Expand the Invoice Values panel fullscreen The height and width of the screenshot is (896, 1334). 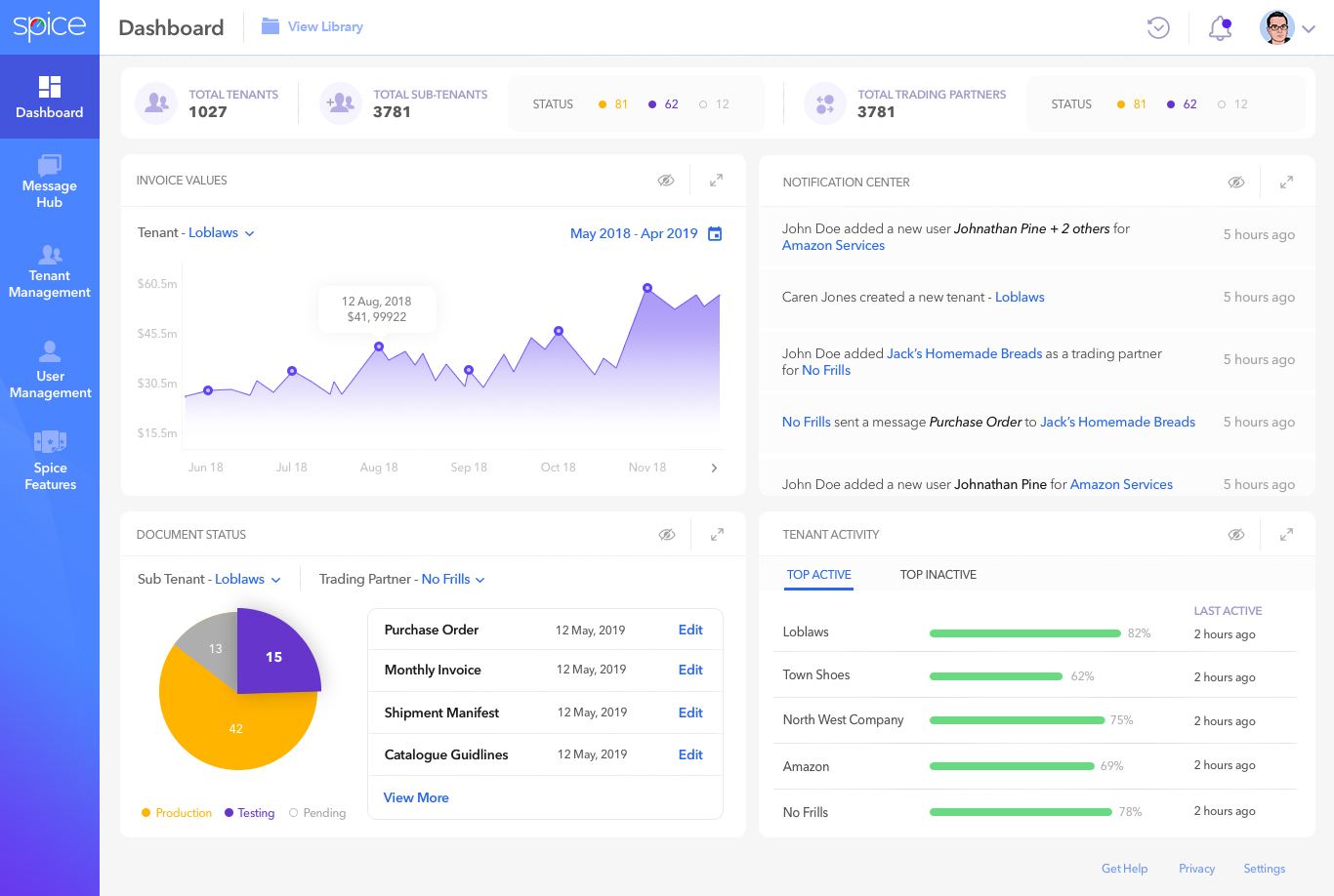tap(716, 181)
